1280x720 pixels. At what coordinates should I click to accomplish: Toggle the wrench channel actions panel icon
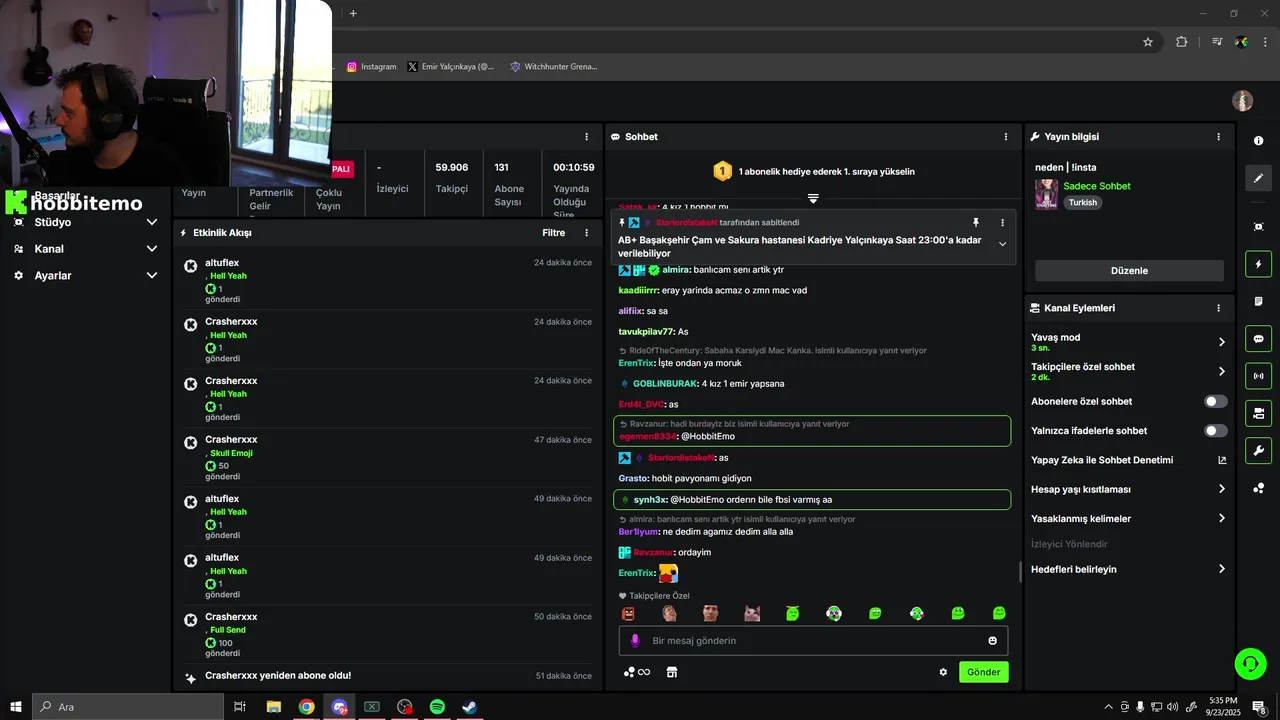[1258, 450]
